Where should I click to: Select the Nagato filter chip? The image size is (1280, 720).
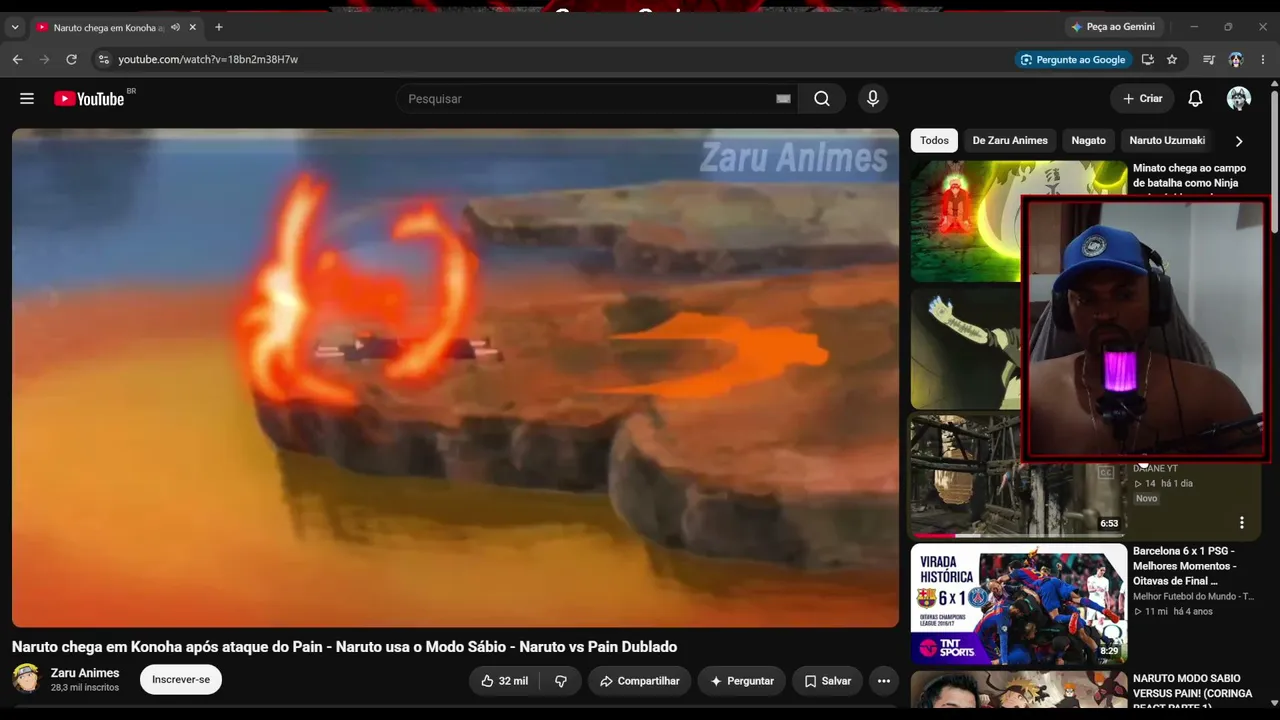tap(1089, 141)
